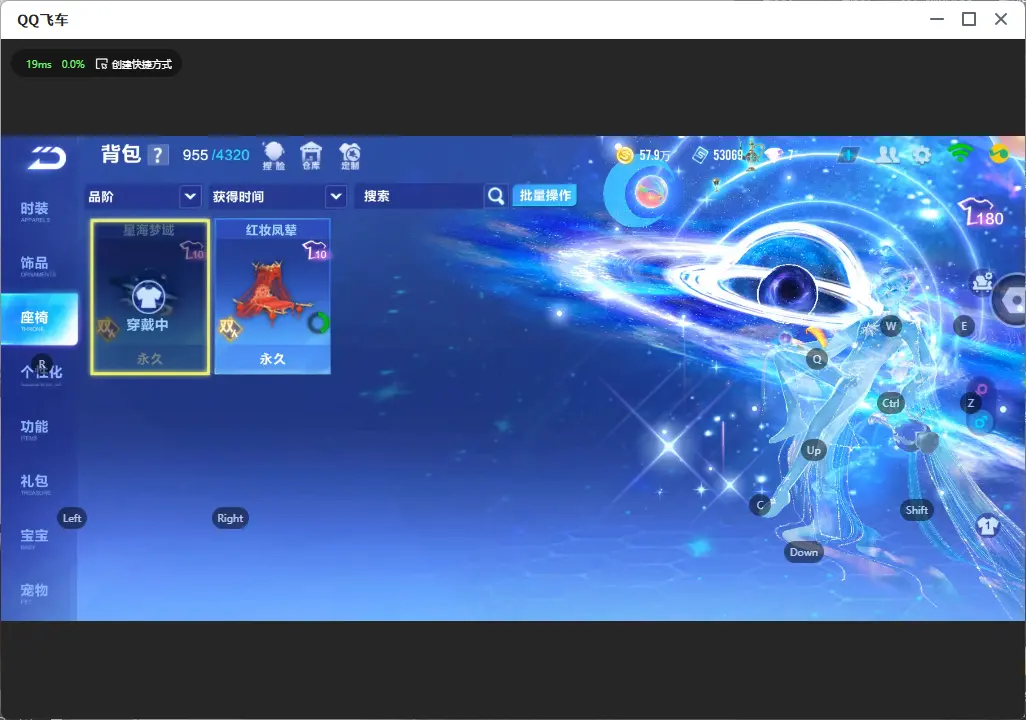Screen dimensions: 1026x720
Task: Open the 仓库 warehouse icon
Action: [311, 156]
